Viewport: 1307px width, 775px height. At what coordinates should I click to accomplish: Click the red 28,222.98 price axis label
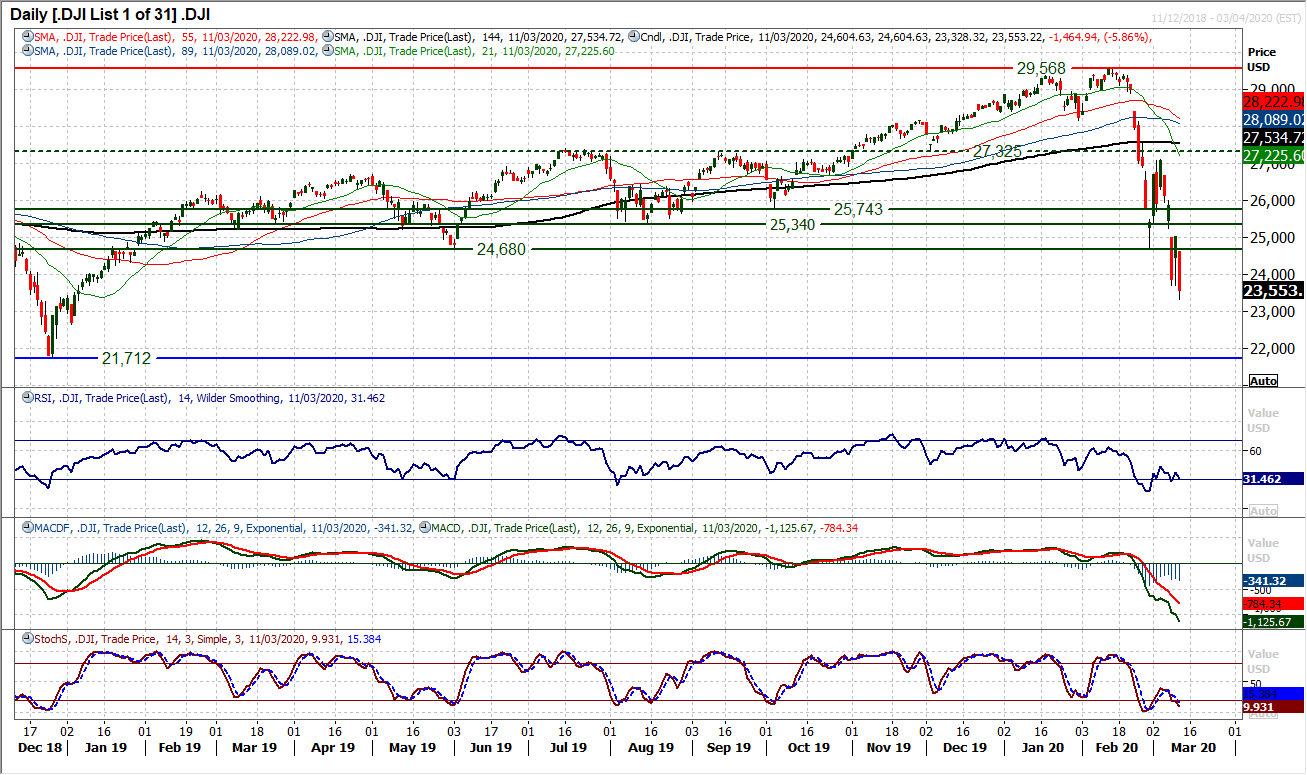click(x=1273, y=102)
